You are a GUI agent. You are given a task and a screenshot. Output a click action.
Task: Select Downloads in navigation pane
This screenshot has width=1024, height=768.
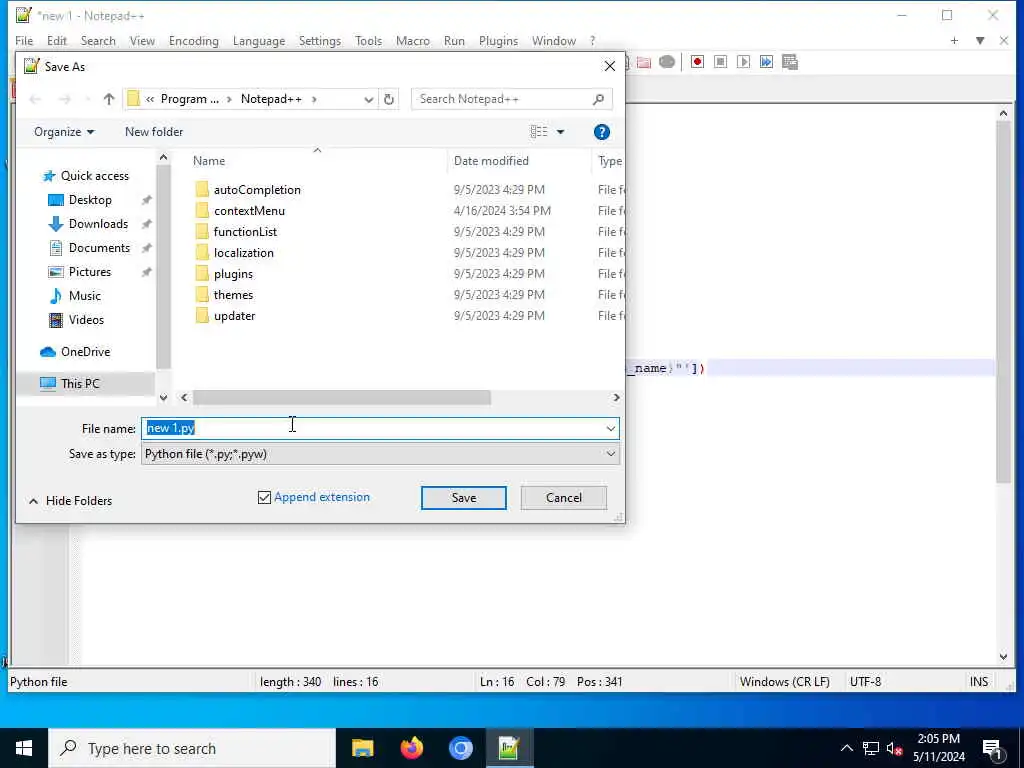coord(98,224)
